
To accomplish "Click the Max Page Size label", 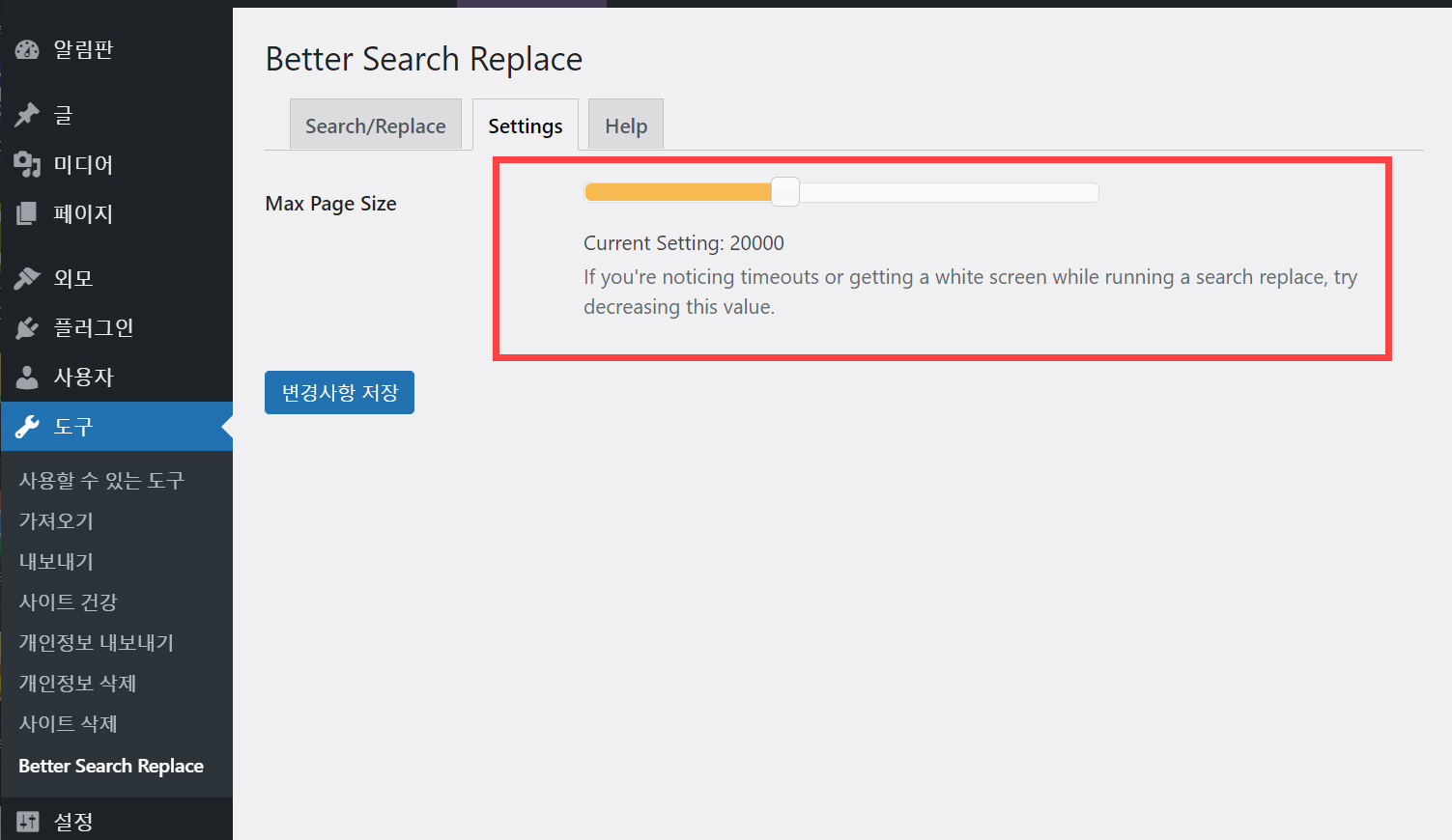I will (331, 204).
